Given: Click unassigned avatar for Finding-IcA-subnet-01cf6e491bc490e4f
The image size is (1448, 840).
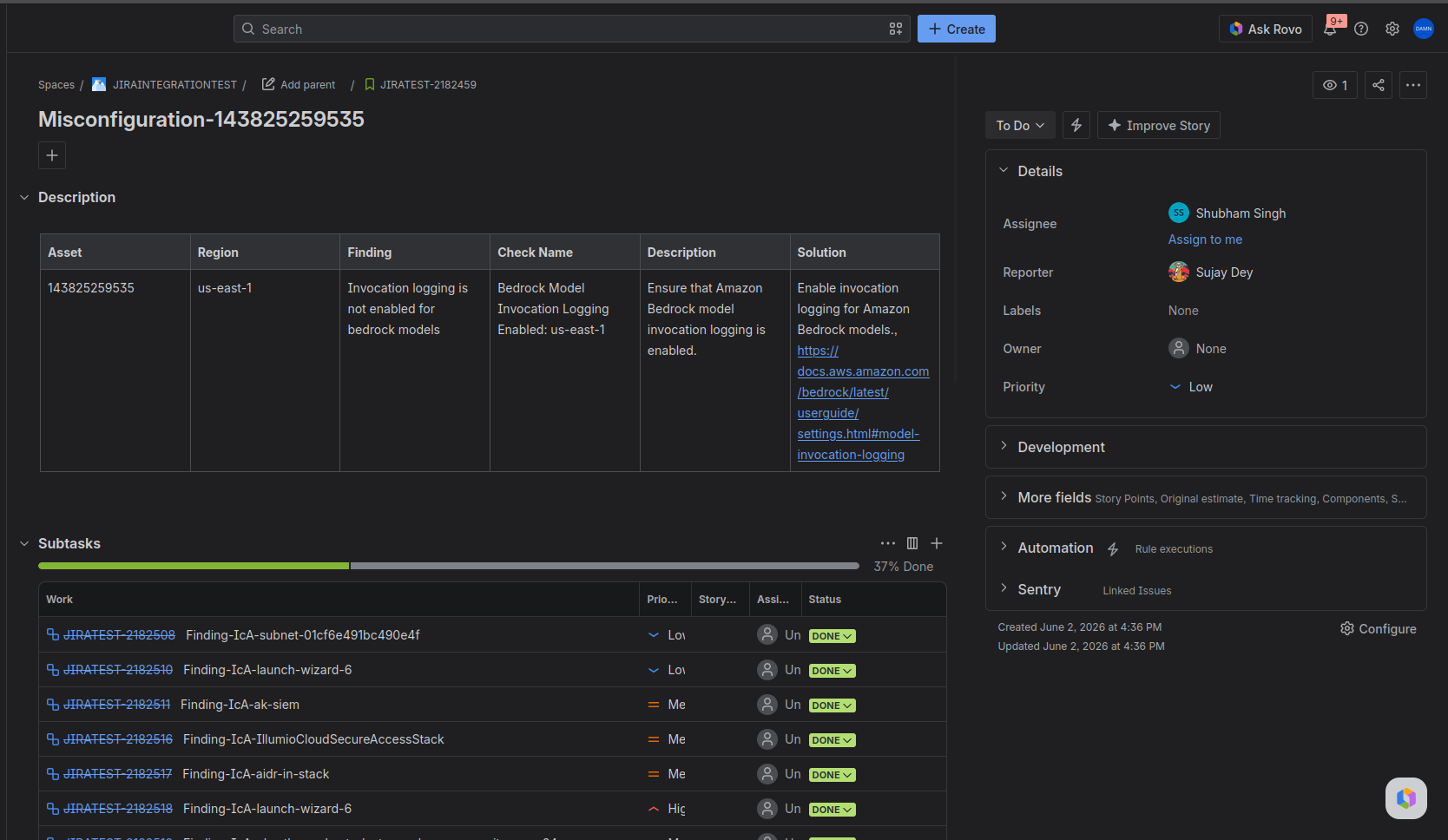Looking at the screenshot, I should tap(767, 635).
